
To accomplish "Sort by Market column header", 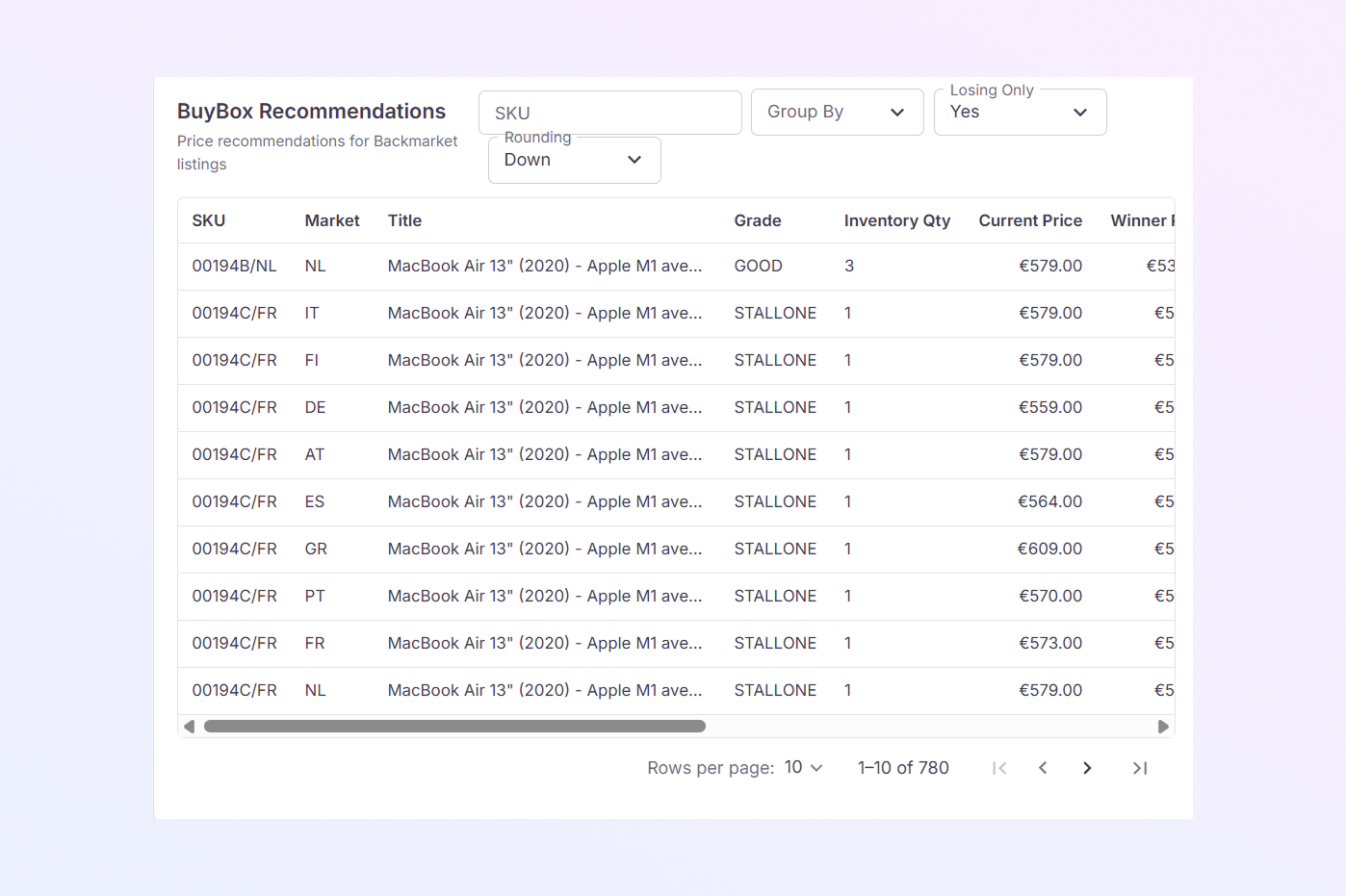I will (332, 220).
